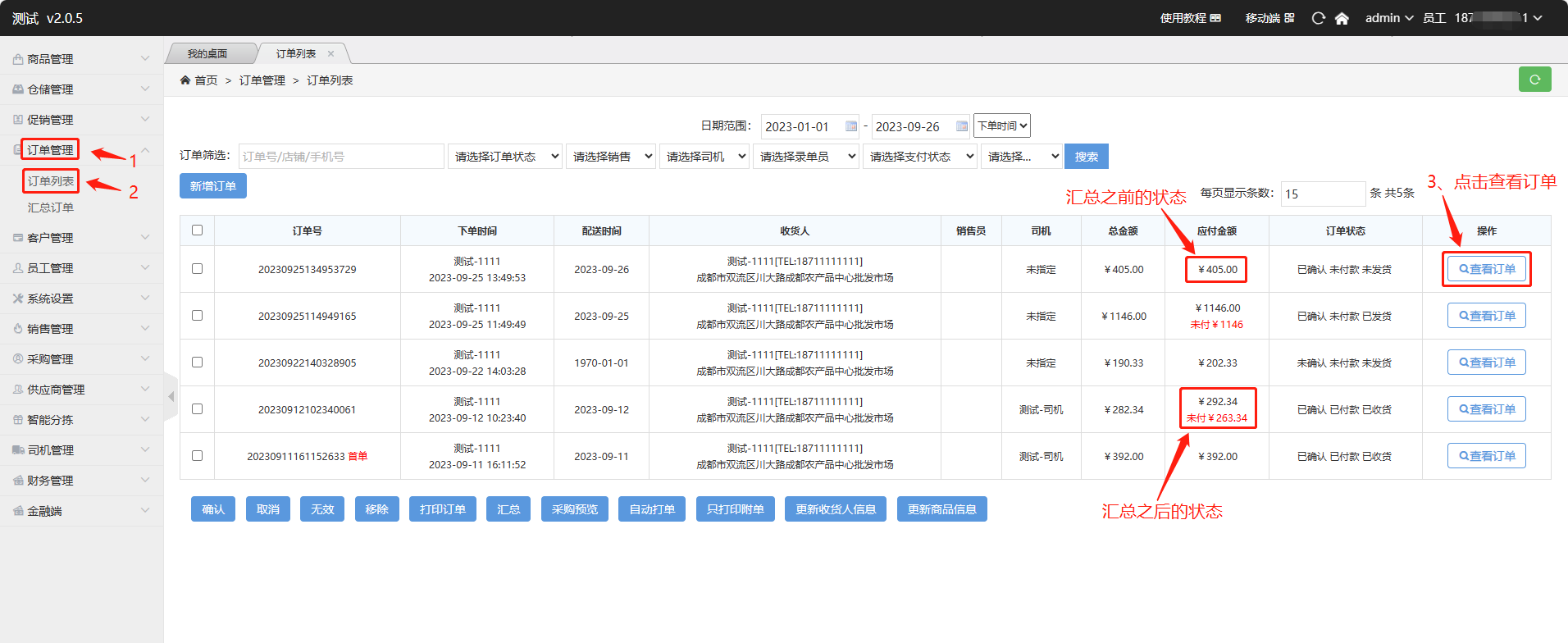
Task: Select checkbox for order 20230912102340061
Action: [x=197, y=409]
